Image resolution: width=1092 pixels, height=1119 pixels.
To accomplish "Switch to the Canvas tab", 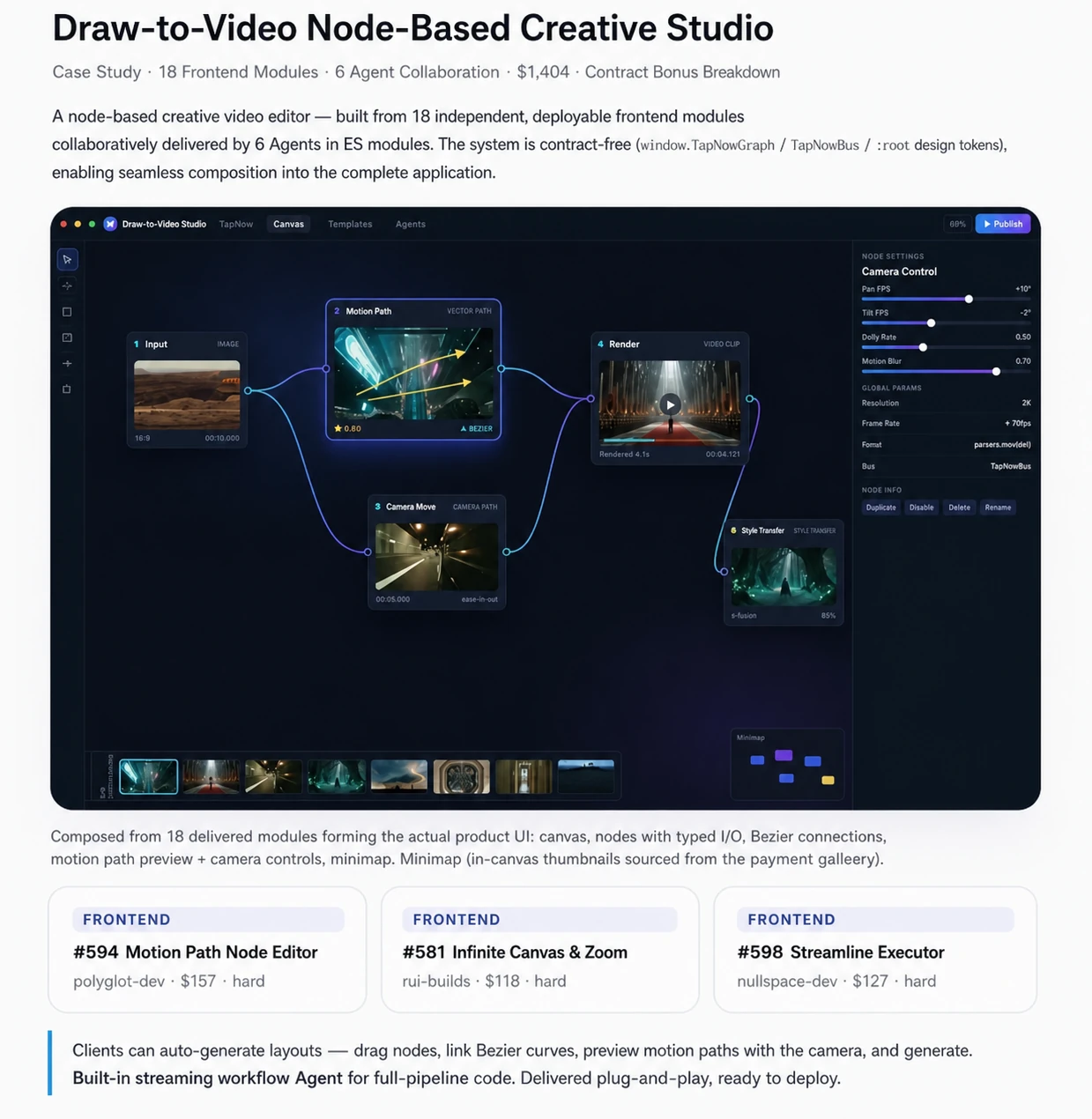I will 288,224.
